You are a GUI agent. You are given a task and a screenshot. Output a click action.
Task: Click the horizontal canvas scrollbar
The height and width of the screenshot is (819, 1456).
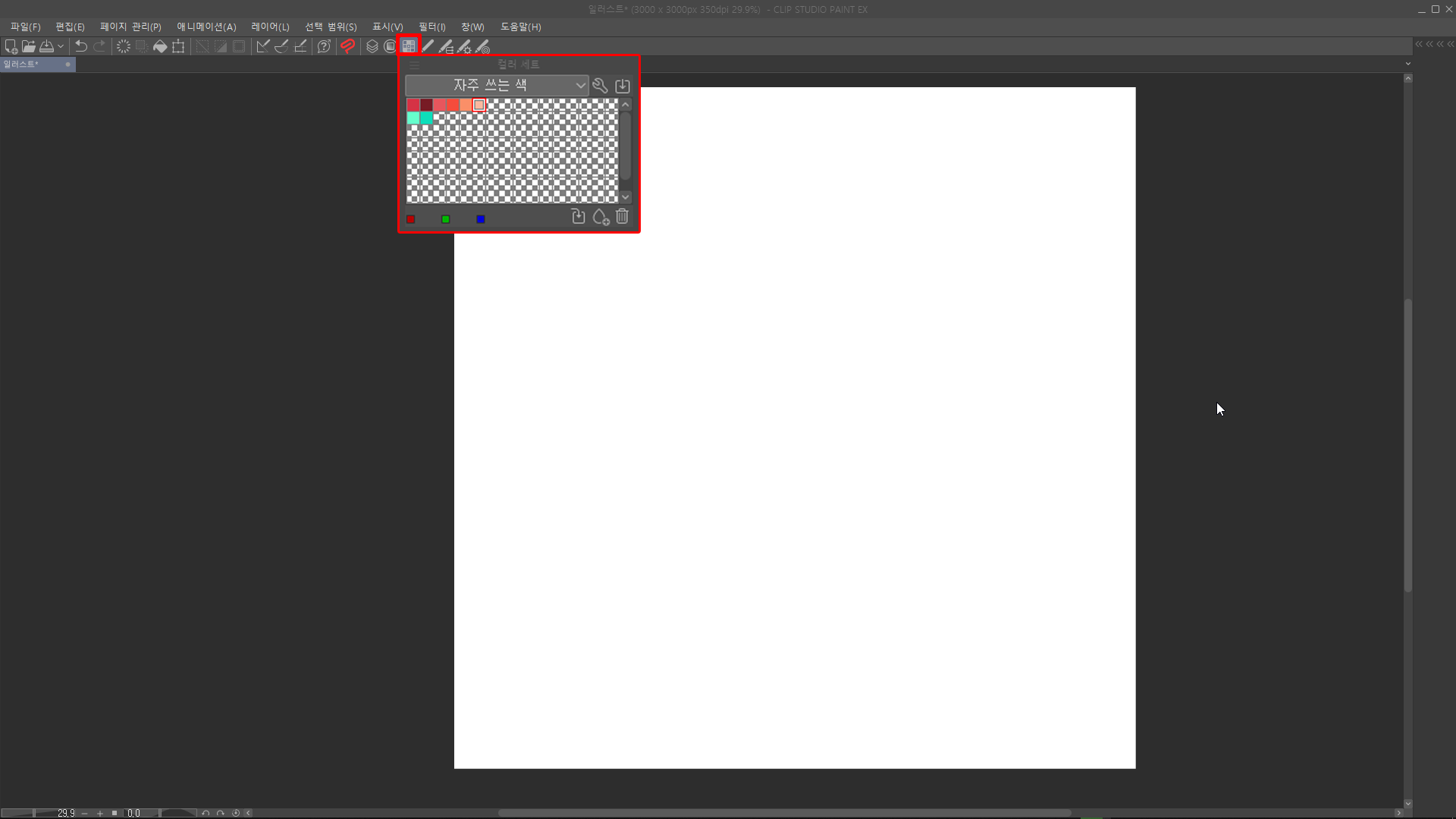coord(783,813)
